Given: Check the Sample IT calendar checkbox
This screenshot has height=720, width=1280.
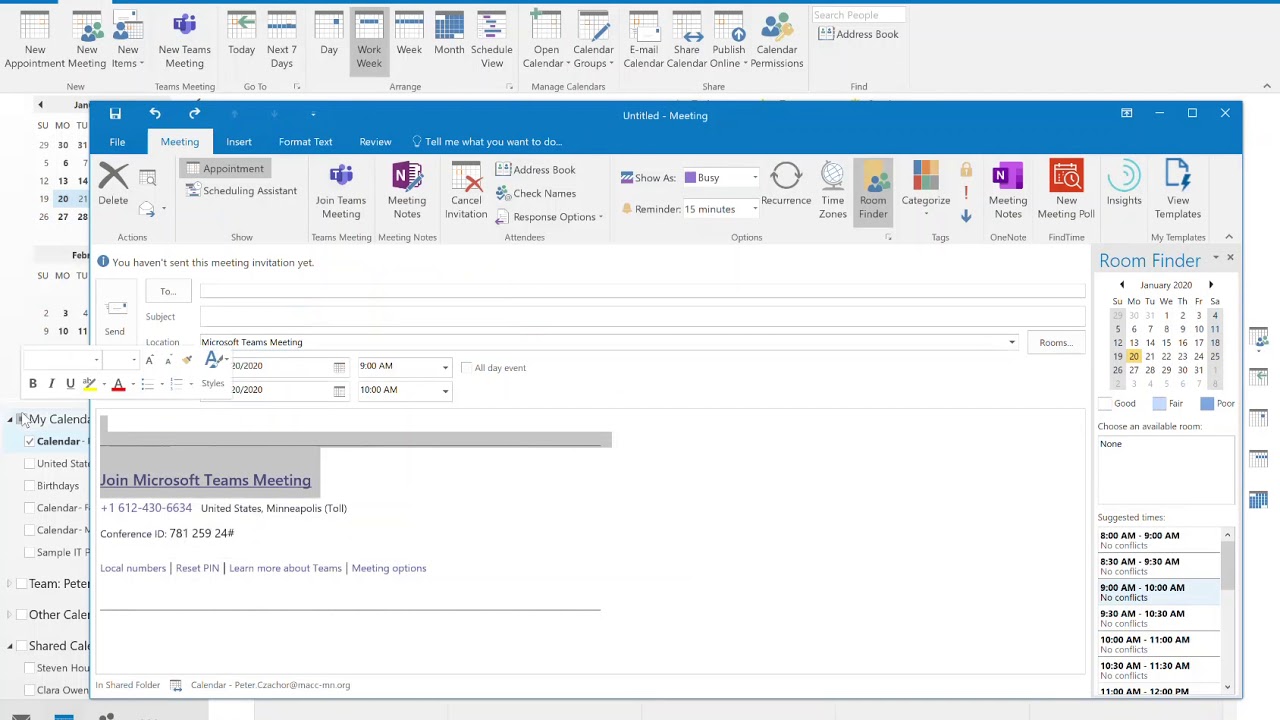Looking at the screenshot, I should (x=30, y=552).
